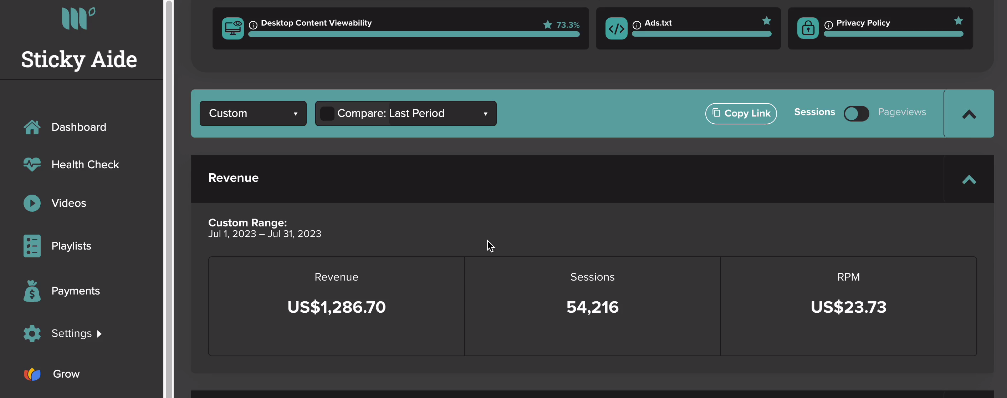Click the star icon on Ads.txt card

766,21
